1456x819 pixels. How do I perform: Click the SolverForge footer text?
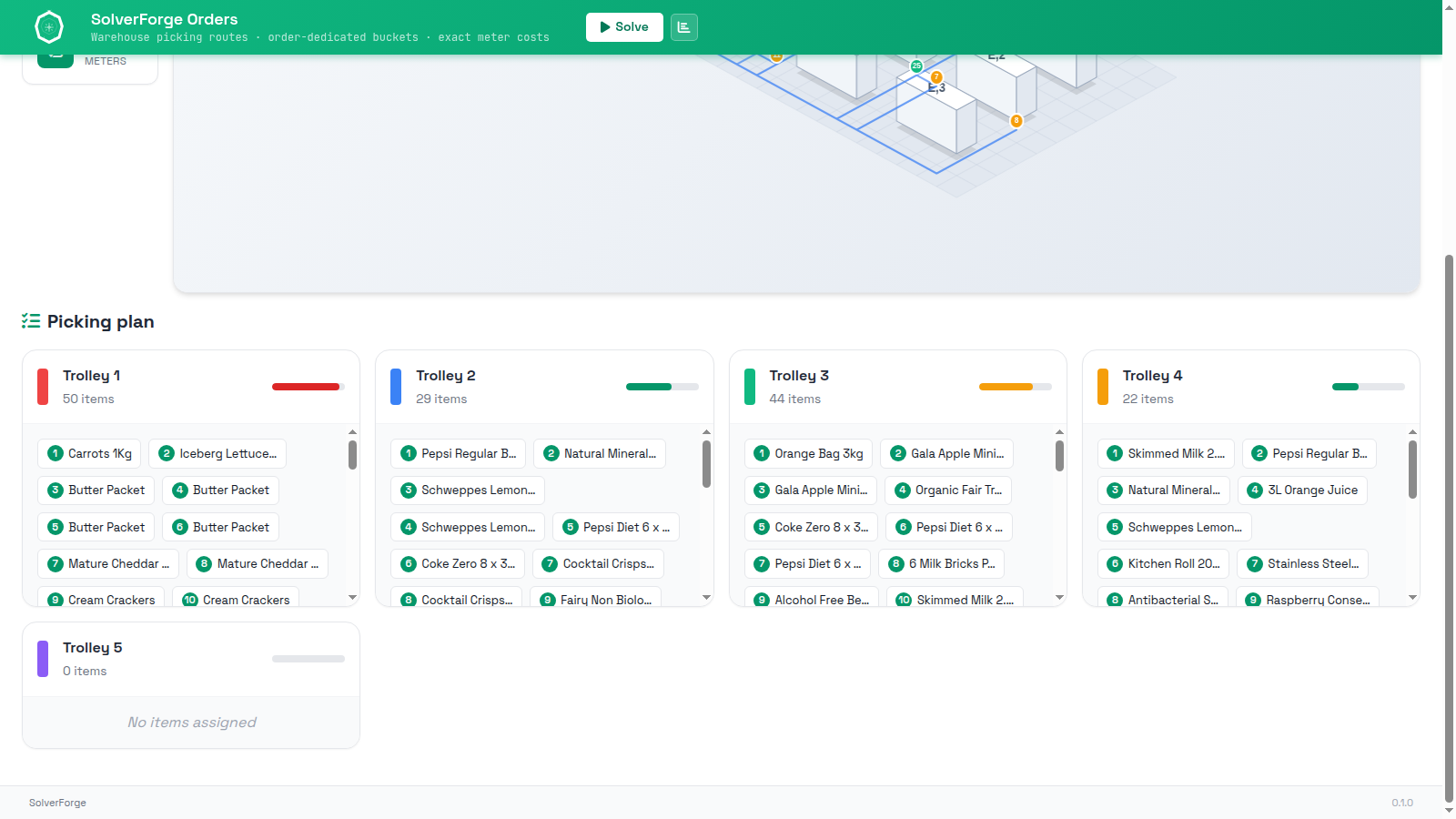click(57, 803)
